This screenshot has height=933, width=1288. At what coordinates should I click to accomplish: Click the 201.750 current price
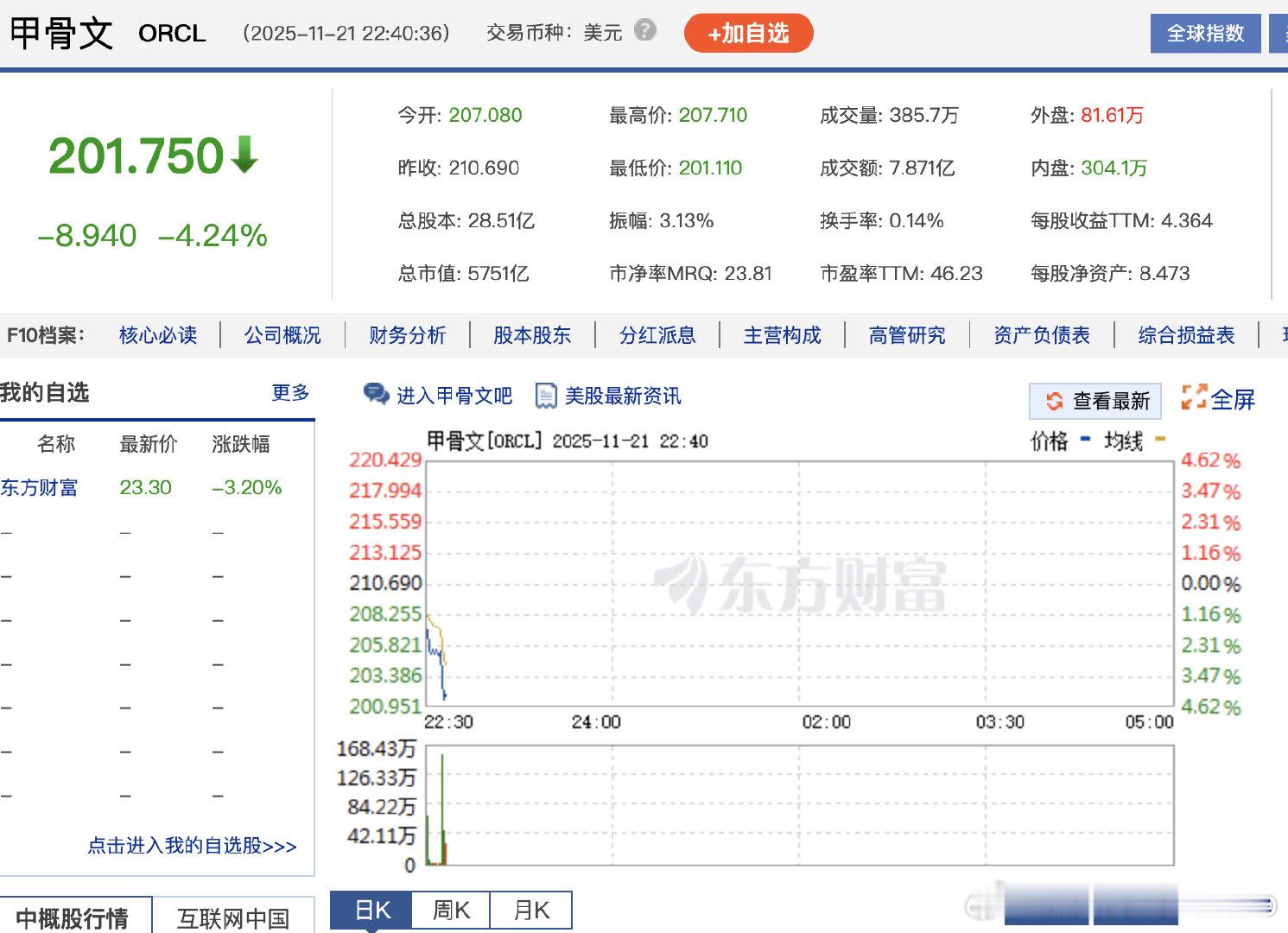(136, 156)
